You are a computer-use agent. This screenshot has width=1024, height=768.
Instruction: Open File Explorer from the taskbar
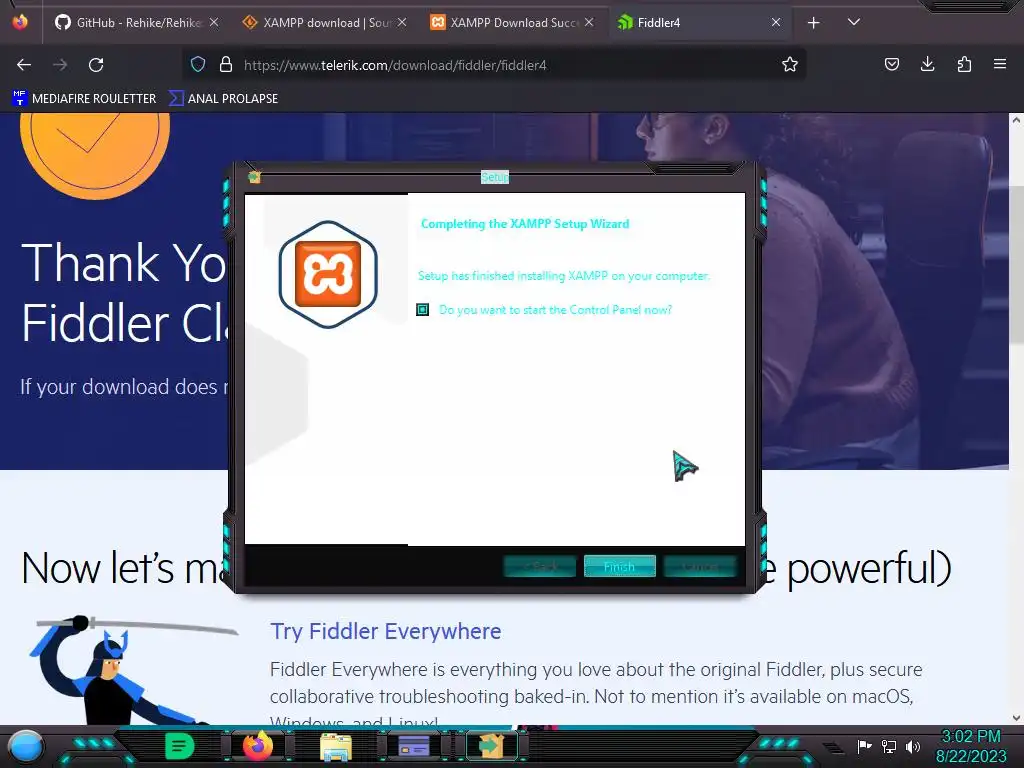(336, 746)
